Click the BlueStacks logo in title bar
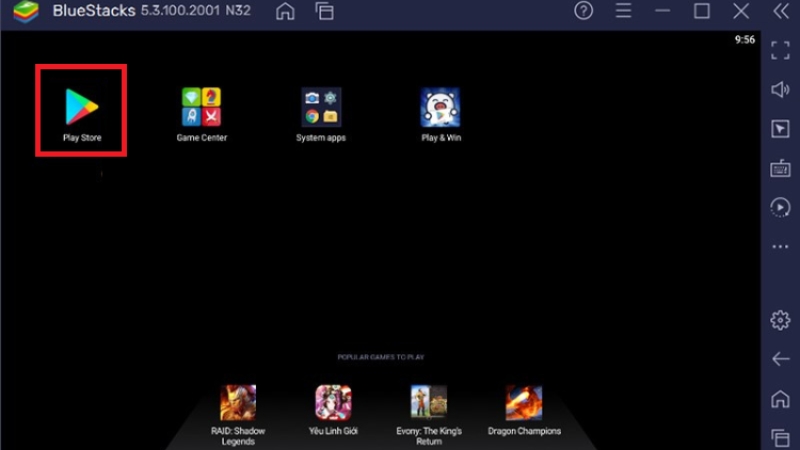 [x=26, y=11]
